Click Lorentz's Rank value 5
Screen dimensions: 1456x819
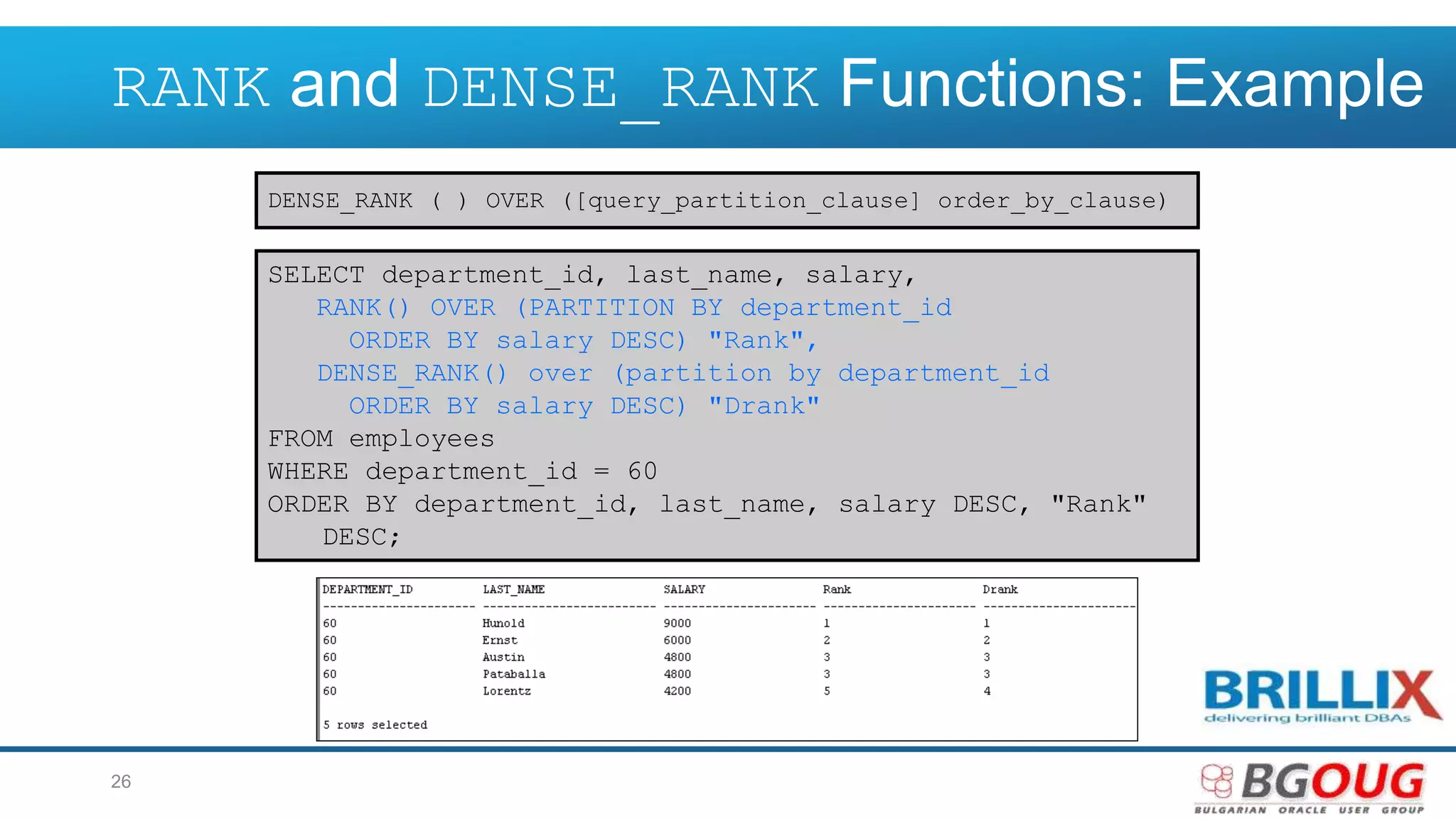[827, 691]
